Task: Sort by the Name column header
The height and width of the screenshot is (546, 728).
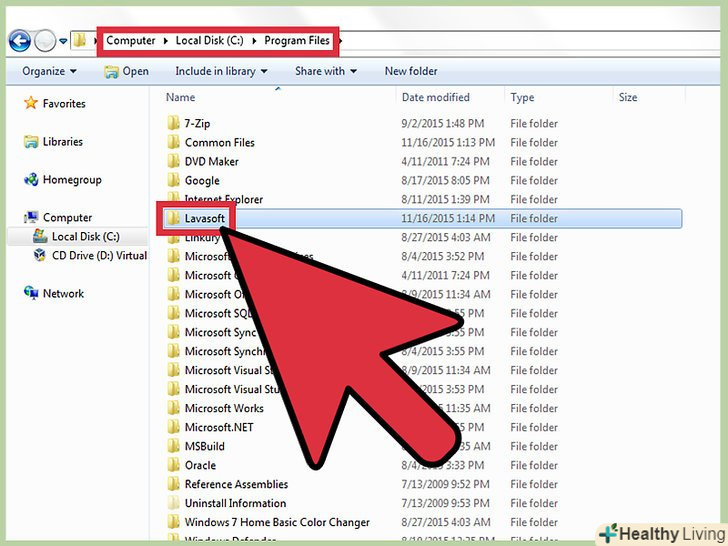Action: click(x=181, y=97)
